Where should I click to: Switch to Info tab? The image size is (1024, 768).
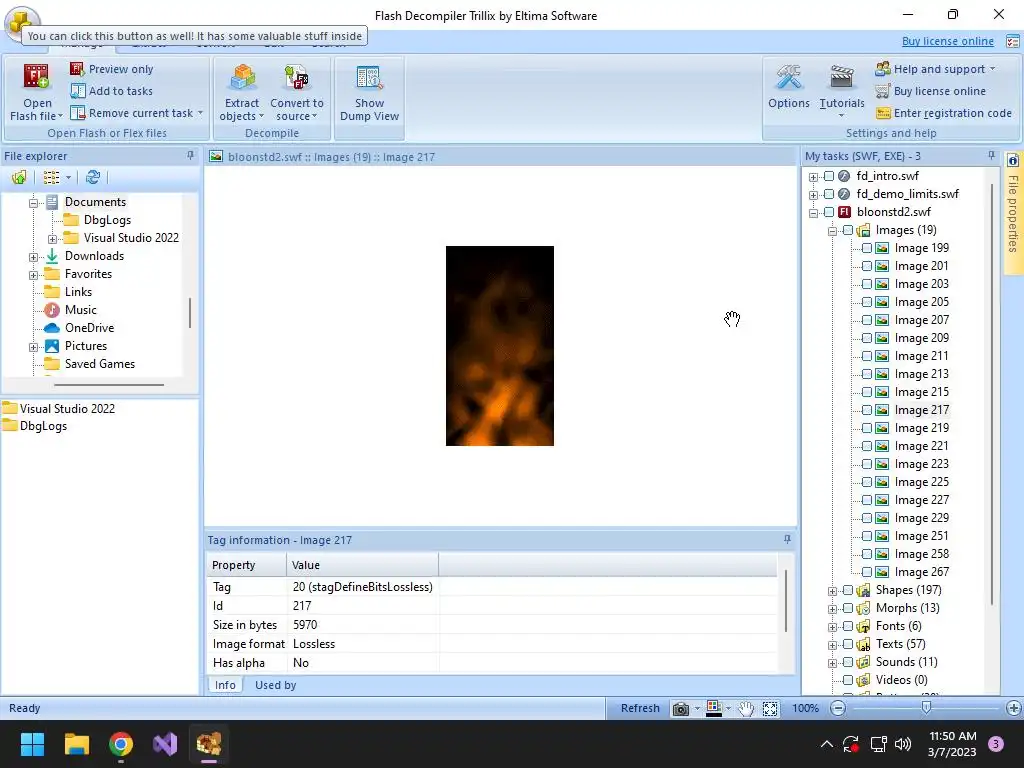(225, 685)
